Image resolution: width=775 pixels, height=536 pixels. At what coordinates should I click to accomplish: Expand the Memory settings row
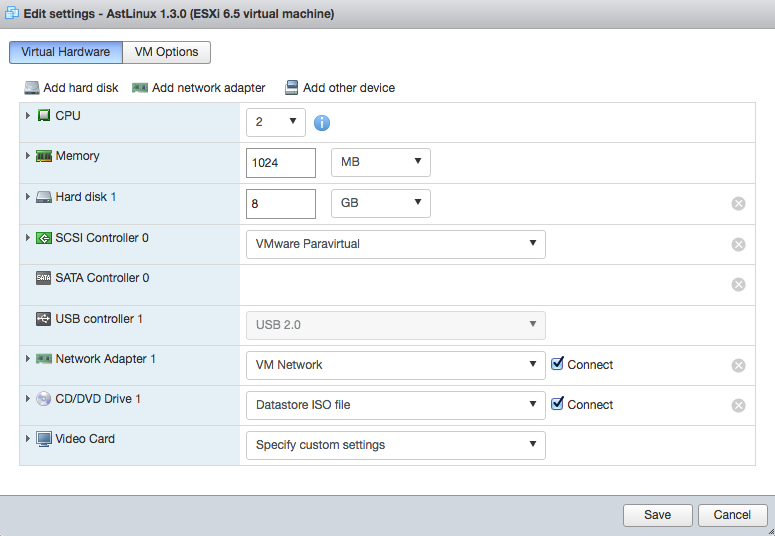point(28,156)
